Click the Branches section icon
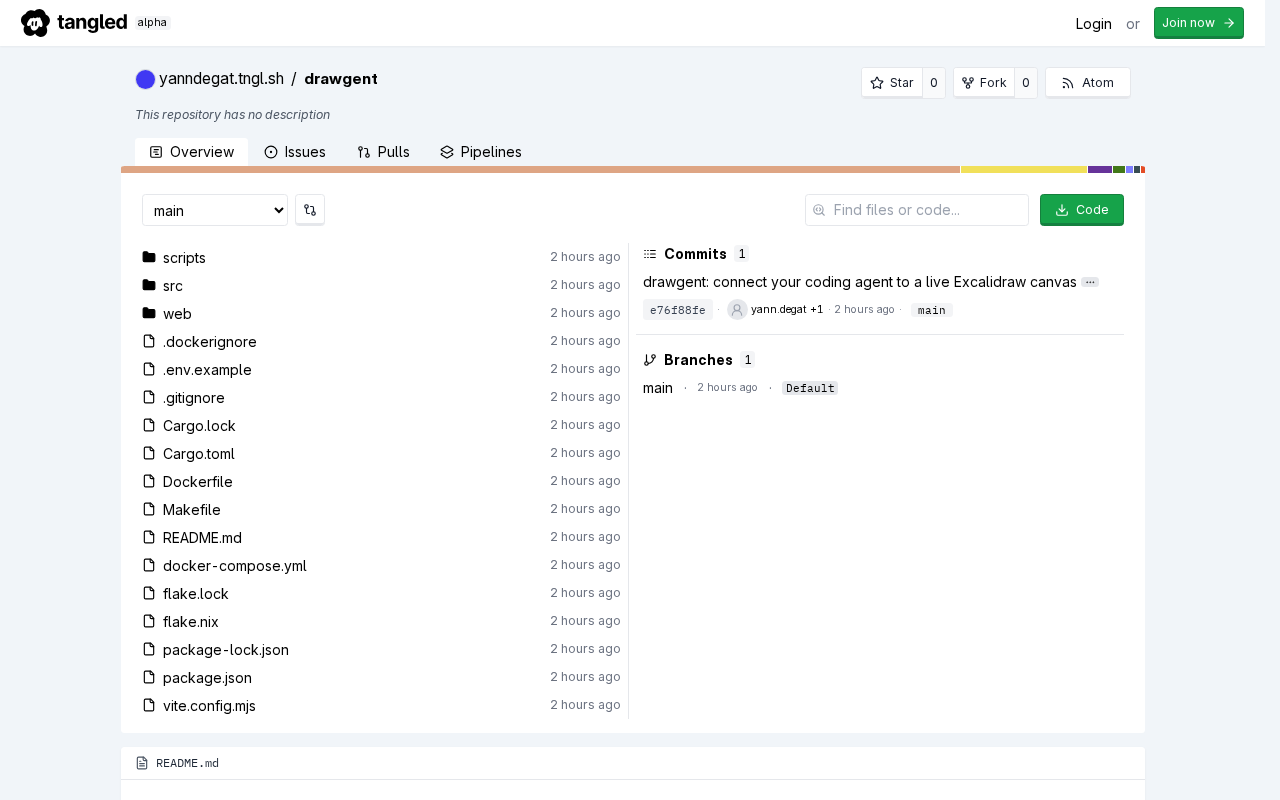The image size is (1280, 800). (x=650, y=360)
